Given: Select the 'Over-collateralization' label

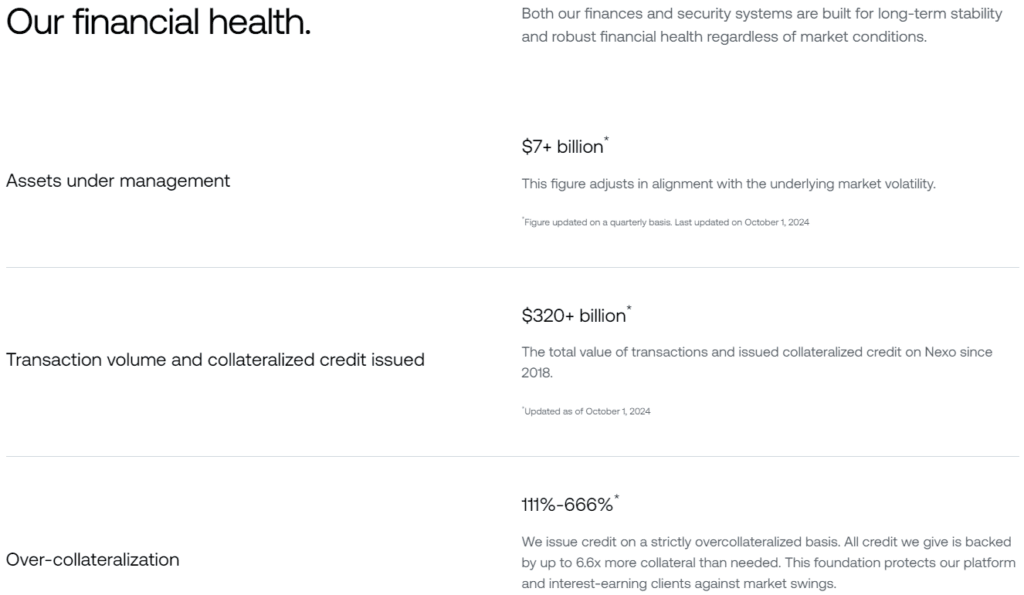Looking at the screenshot, I should click(x=93, y=560).
